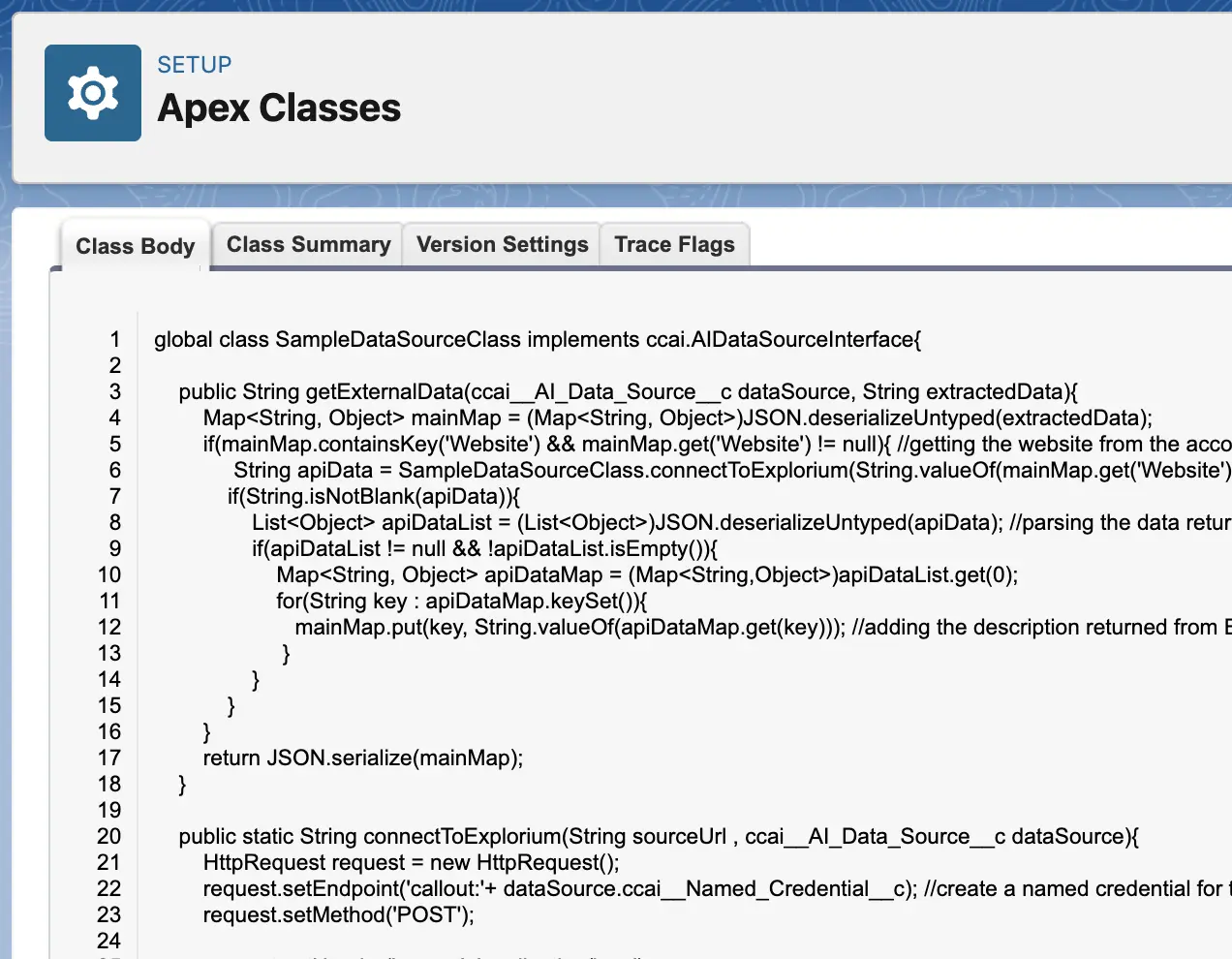The width and height of the screenshot is (1232, 959).
Task: Place cursor on the Map mainMap declaration
Action: (677, 418)
